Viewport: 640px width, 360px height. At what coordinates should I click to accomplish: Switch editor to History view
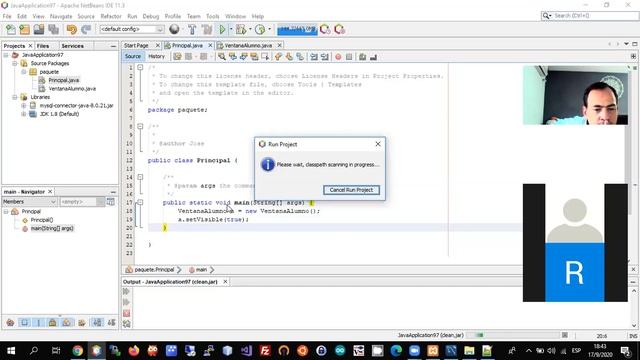(156, 56)
